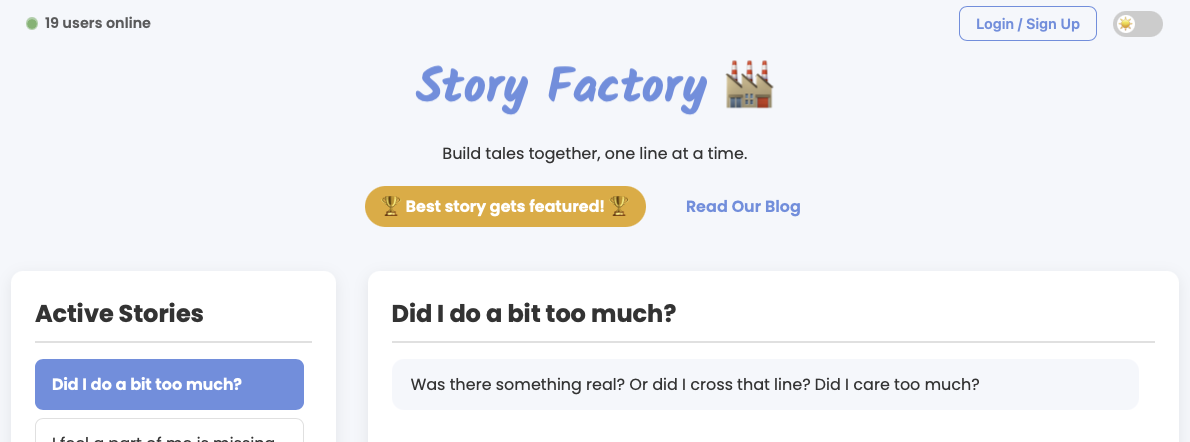The height and width of the screenshot is (442, 1190).
Task: Open the Login / Sign Up button
Action: pyautogui.click(x=1027, y=24)
